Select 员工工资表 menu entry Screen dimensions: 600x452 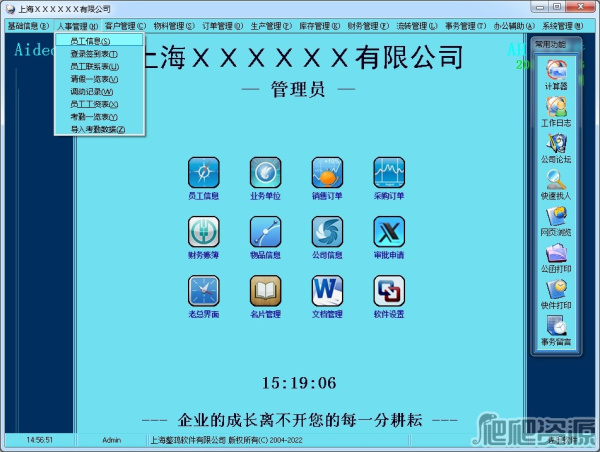(x=99, y=104)
